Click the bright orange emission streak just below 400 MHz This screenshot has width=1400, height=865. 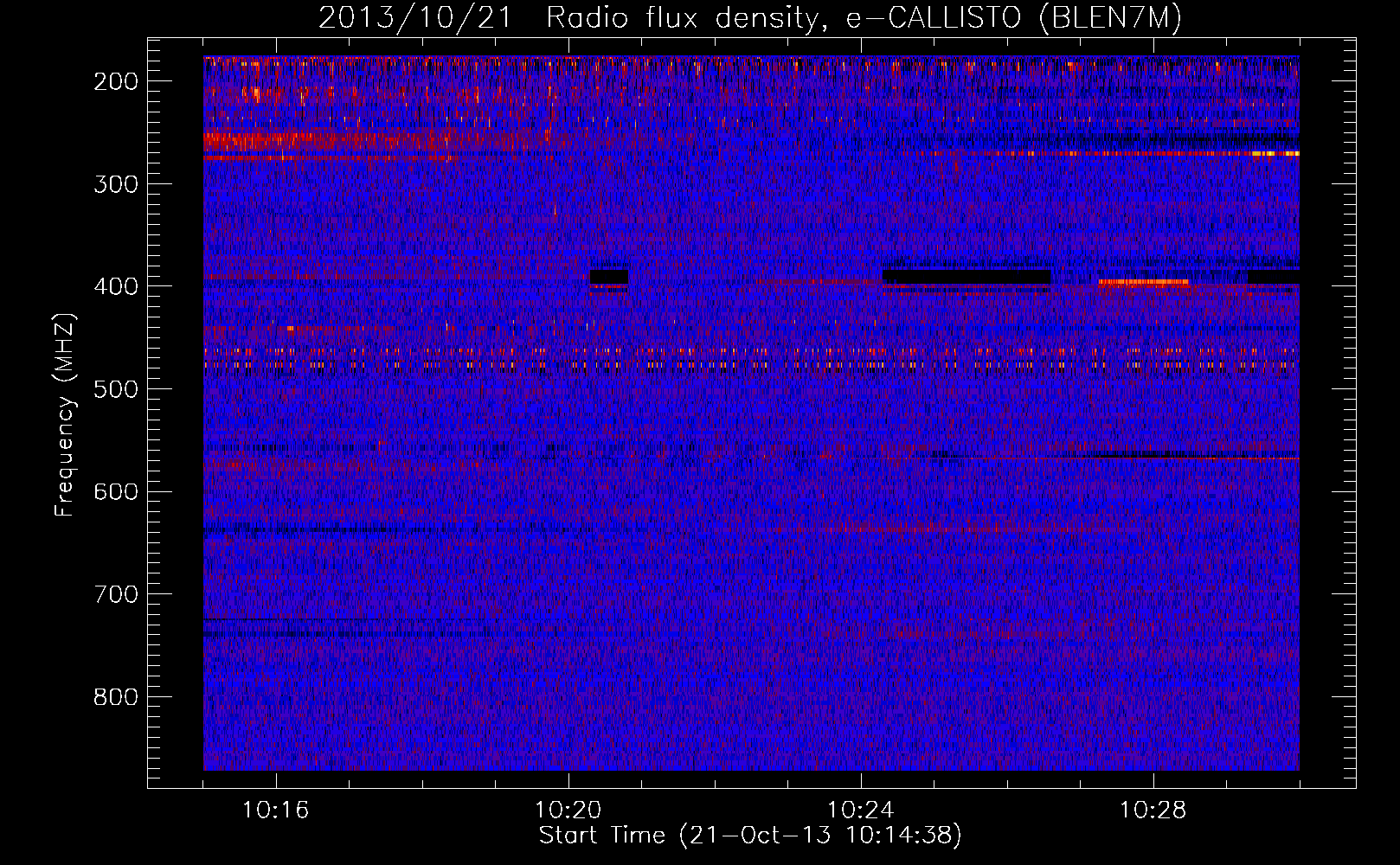pos(1143,282)
